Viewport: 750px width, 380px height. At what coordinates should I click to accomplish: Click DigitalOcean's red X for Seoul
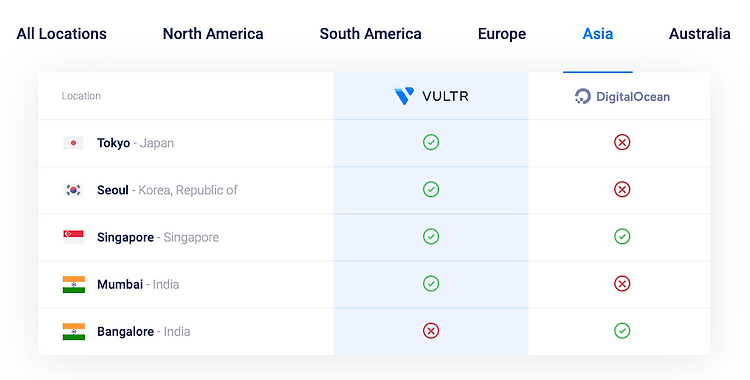tap(622, 190)
